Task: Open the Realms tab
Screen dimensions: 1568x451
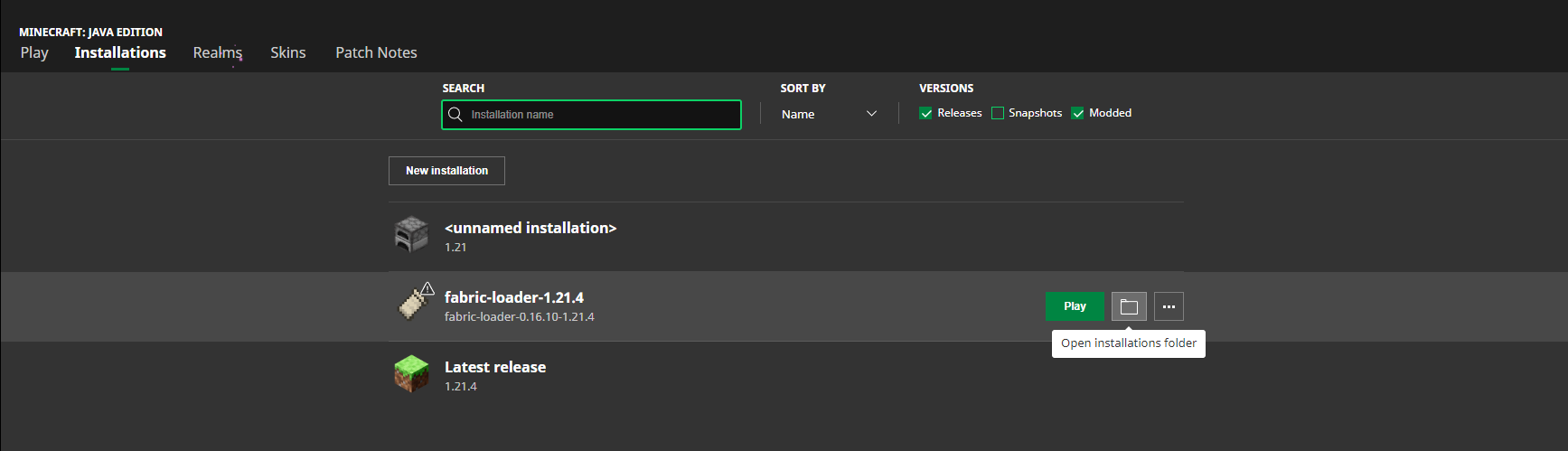Action: click(x=218, y=52)
